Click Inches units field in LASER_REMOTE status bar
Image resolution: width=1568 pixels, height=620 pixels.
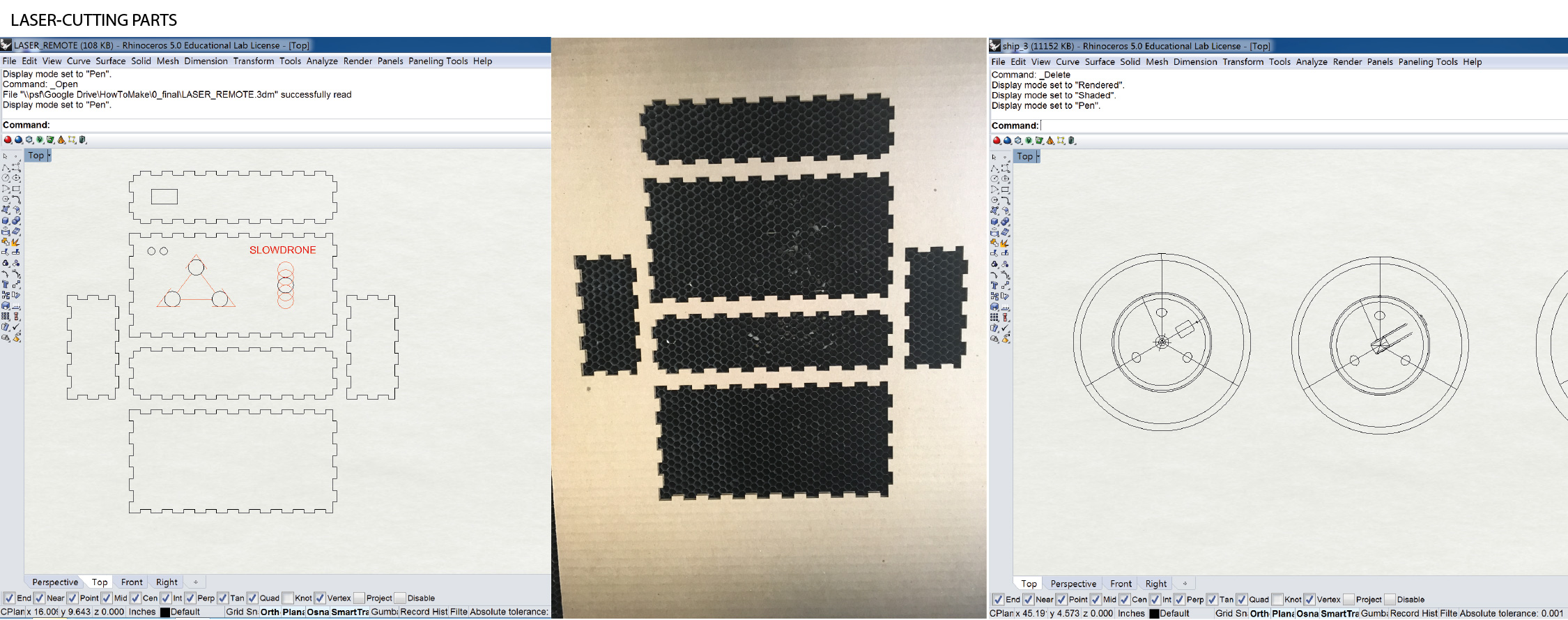pyautogui.click(x=142, y=612)
